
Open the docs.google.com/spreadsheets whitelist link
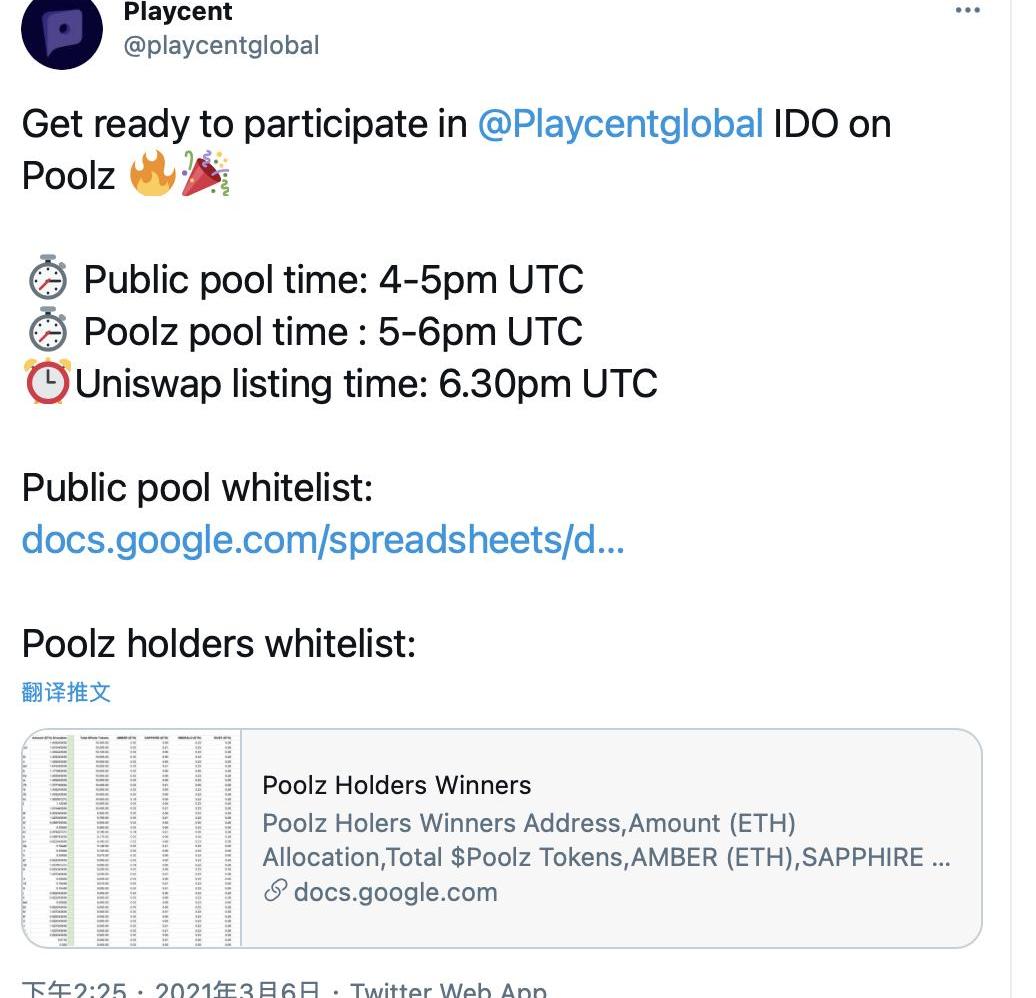323,540
